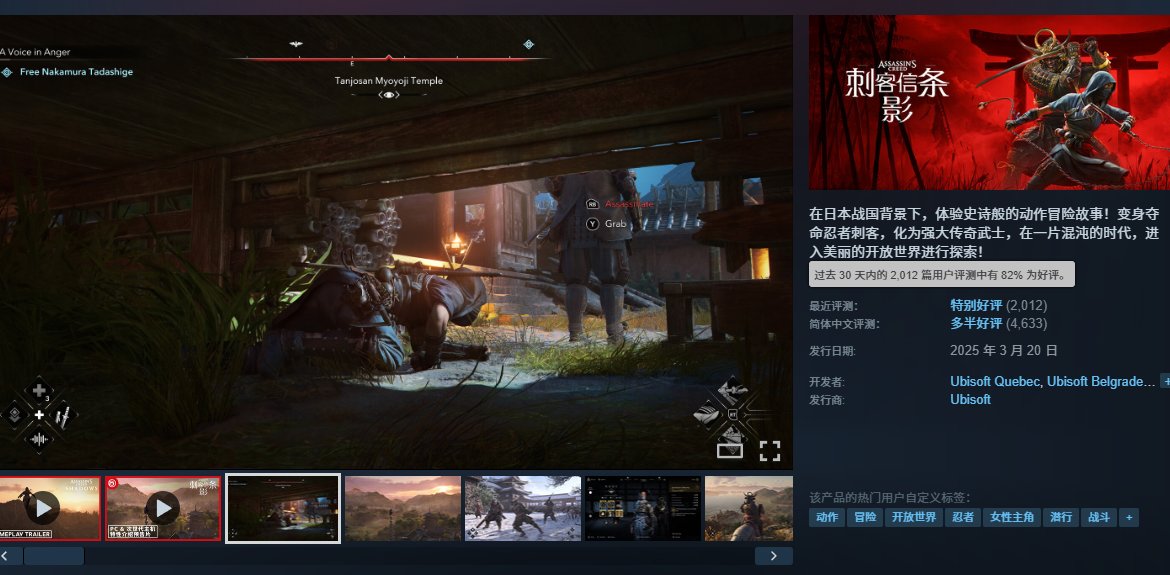The height and width of the screenshot is (575, 1170).
Task: Play the PC features video thumbnail
Action: 163,509
